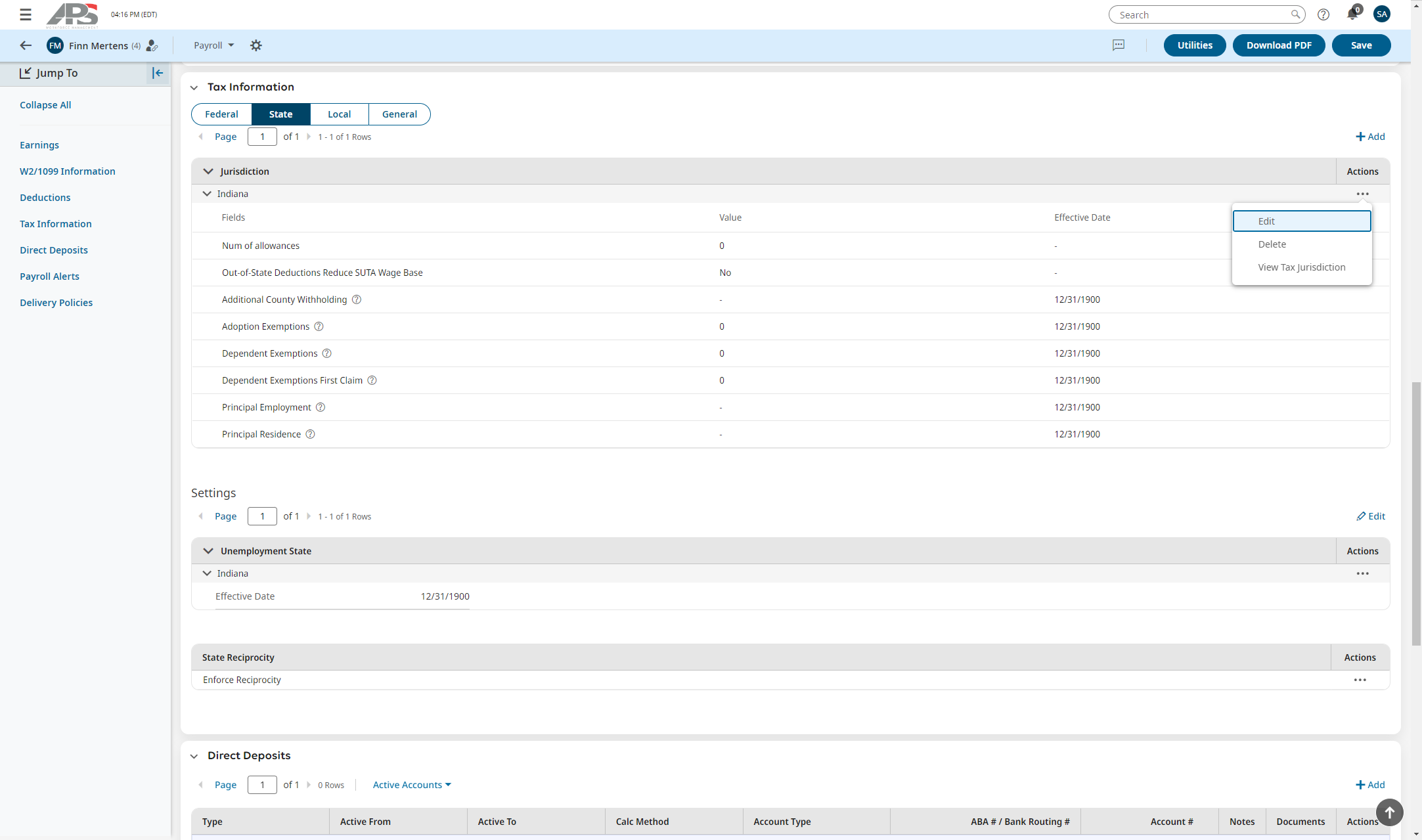This screenshot has width=1422, height=840.
Task: Show help for Adoption Exemptions
Action: (x=319, y=326)
